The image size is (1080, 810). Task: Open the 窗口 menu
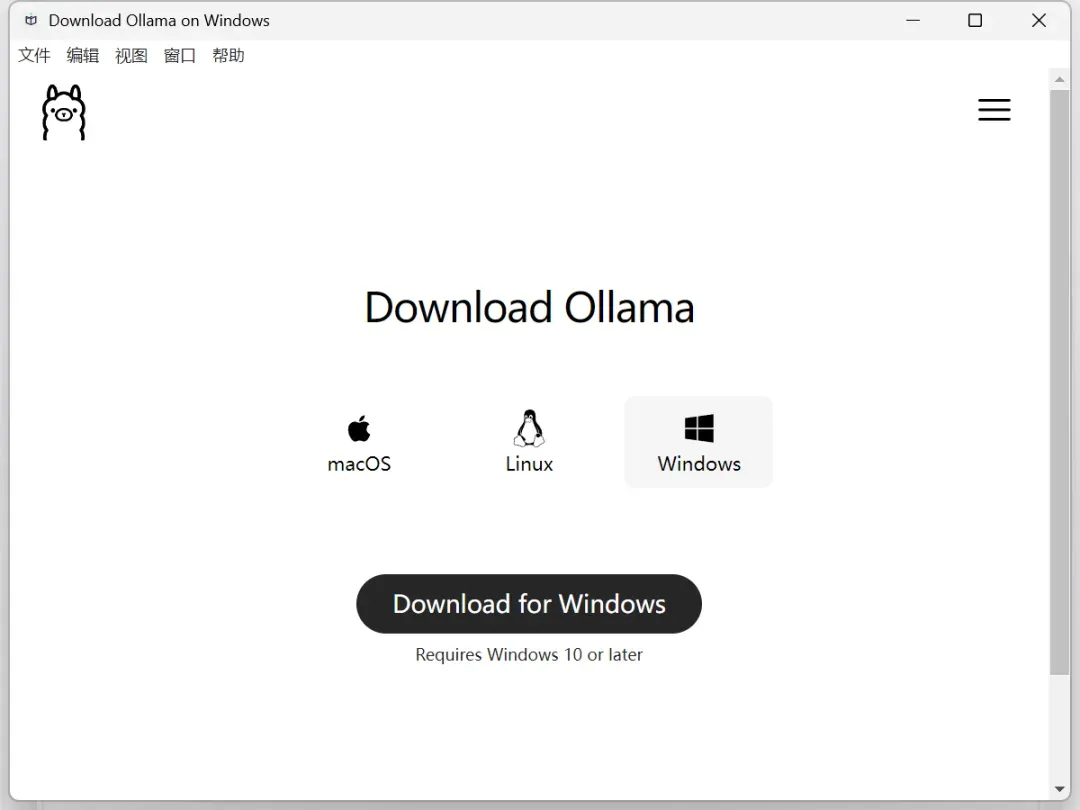click(180, 55)
